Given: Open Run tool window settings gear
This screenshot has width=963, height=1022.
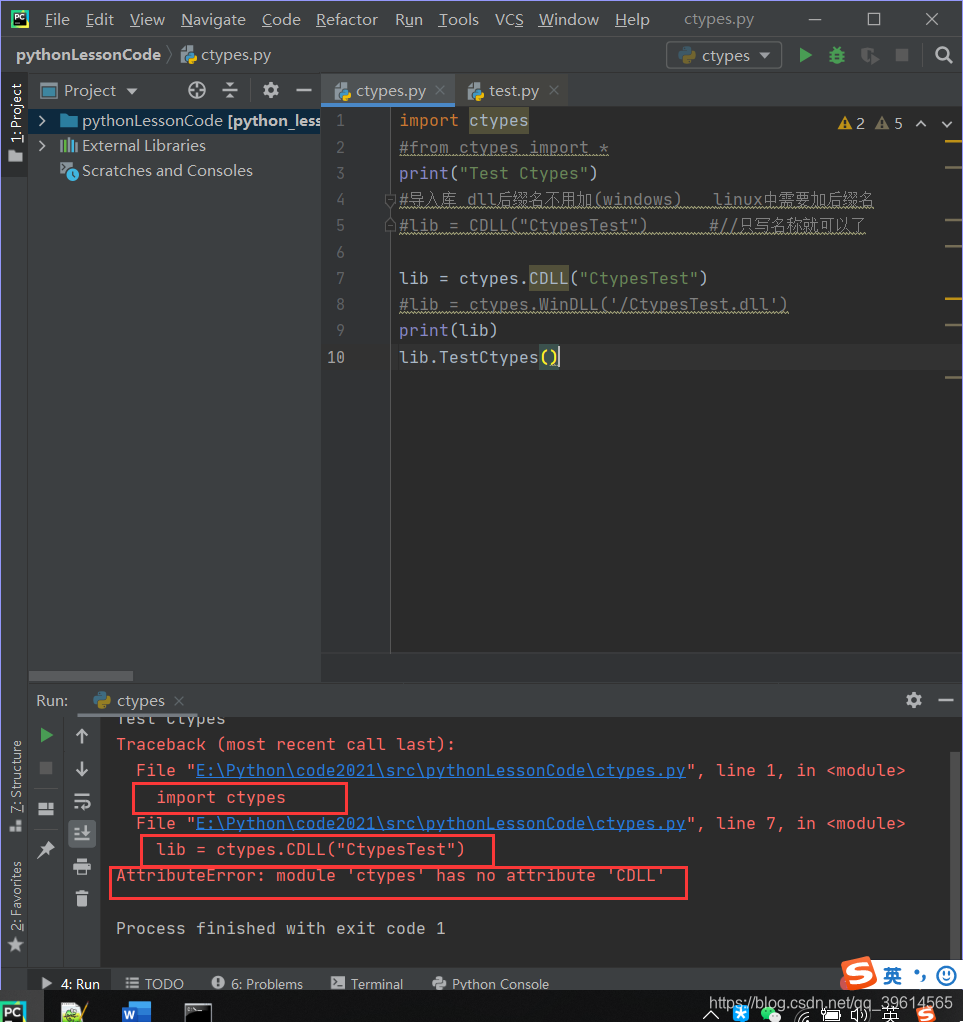Looking at the screenshot, I should pos(913,700).
